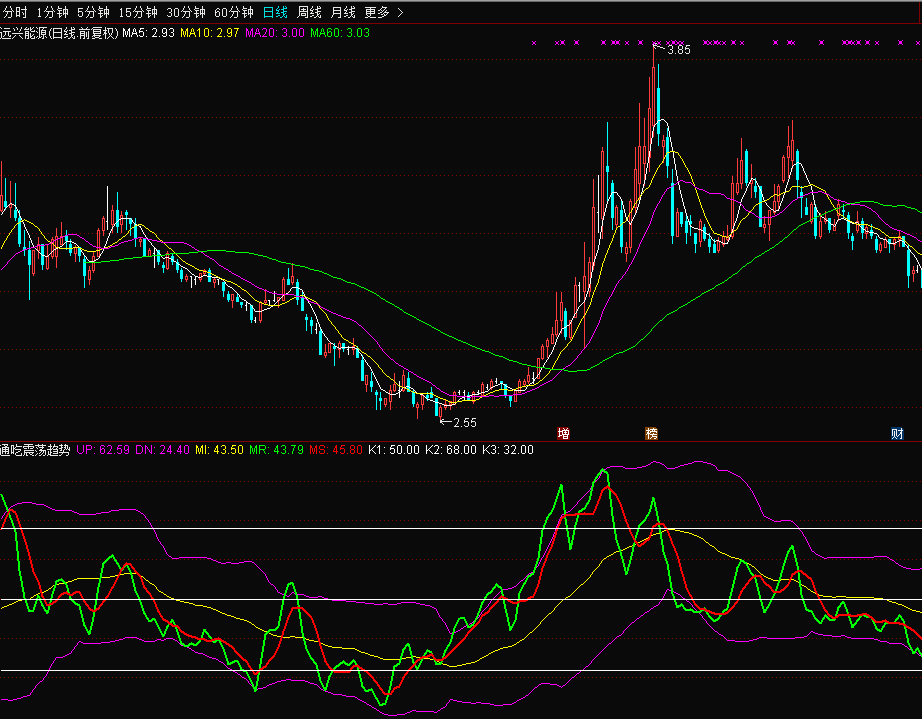Open the 榜 event marker
The width and height of the screenshot is (922, 719).
(652, 434)
